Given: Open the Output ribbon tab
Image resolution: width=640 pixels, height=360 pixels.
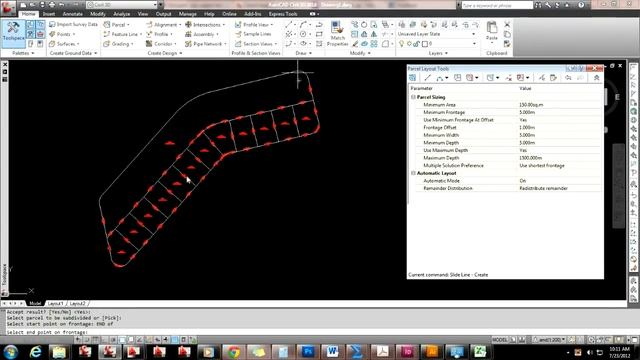Looking at the screenshot, I should [163, 14].
